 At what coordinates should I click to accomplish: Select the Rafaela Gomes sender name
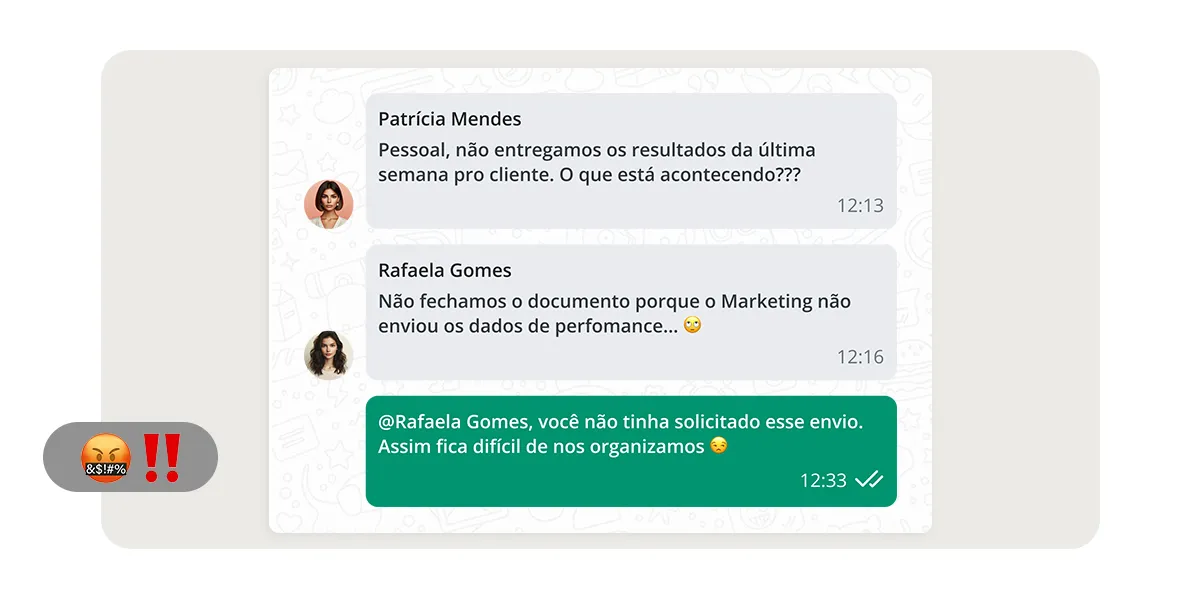click(445, 270)
